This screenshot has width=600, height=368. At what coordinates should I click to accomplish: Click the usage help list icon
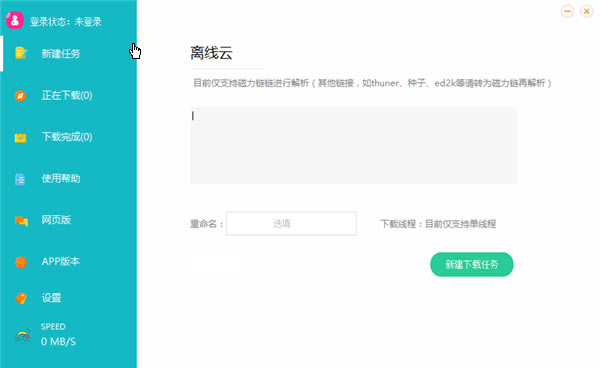20,179
